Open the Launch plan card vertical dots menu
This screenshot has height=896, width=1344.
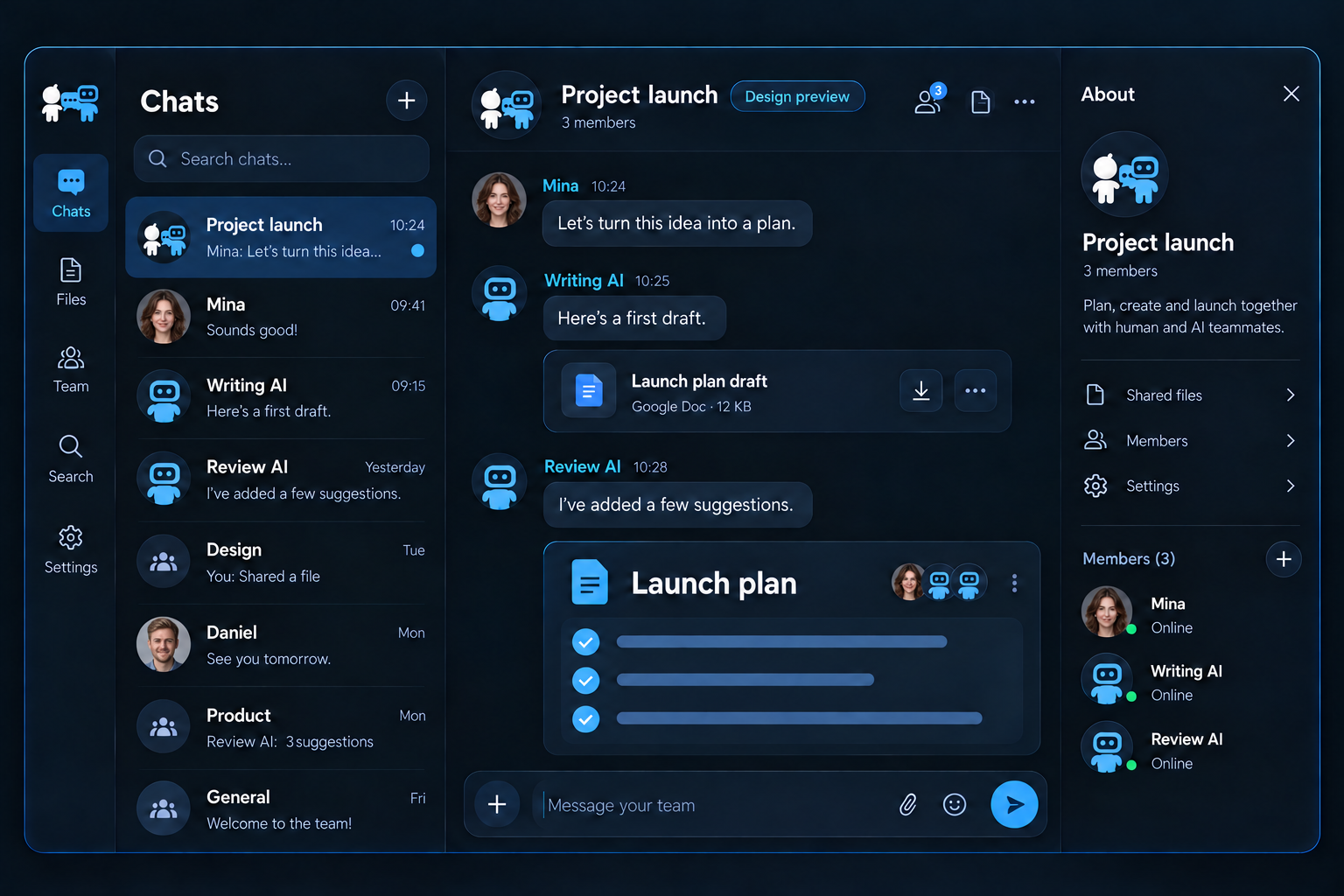tap(1014, 583)
